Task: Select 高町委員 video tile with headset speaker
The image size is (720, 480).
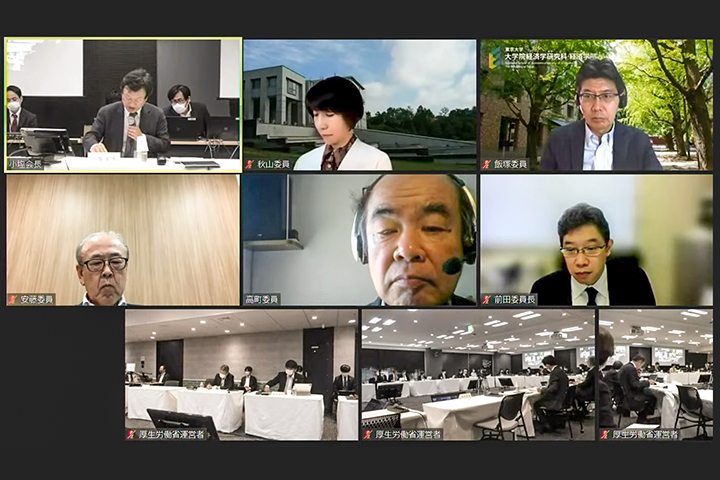Action: point(360,240)
